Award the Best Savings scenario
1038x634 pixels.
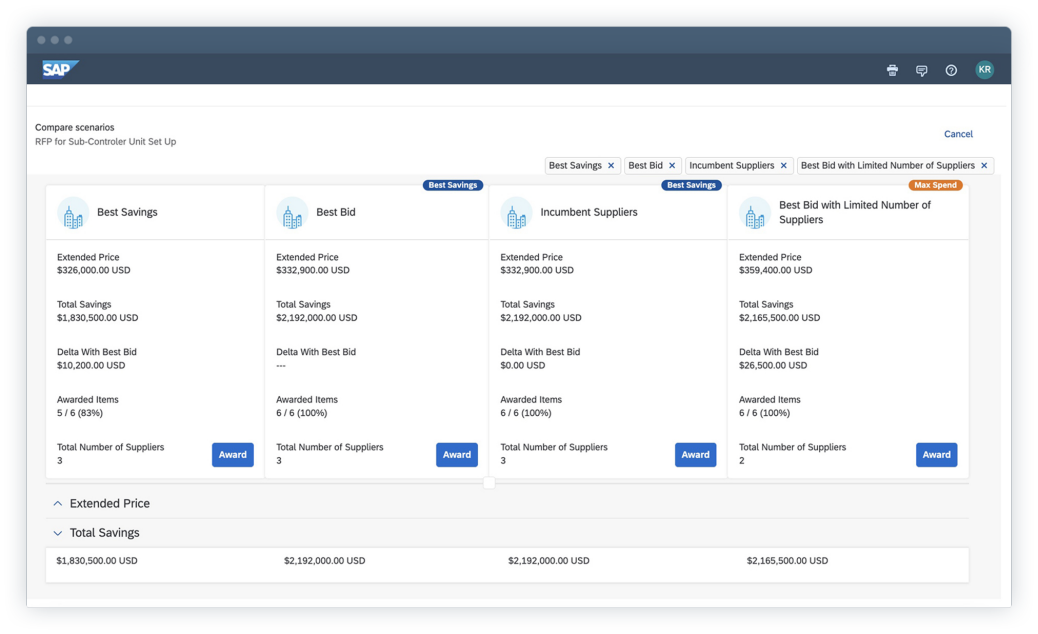(232, 455)
